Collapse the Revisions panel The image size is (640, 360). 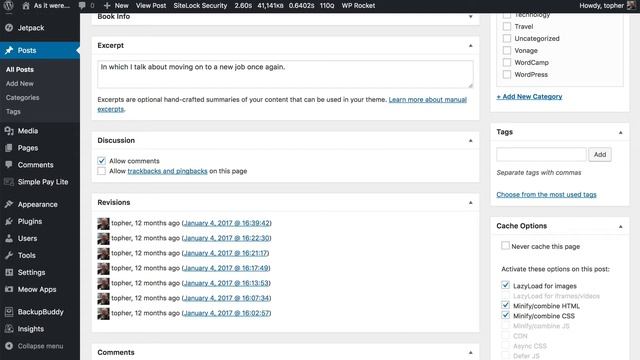(470, 203)
